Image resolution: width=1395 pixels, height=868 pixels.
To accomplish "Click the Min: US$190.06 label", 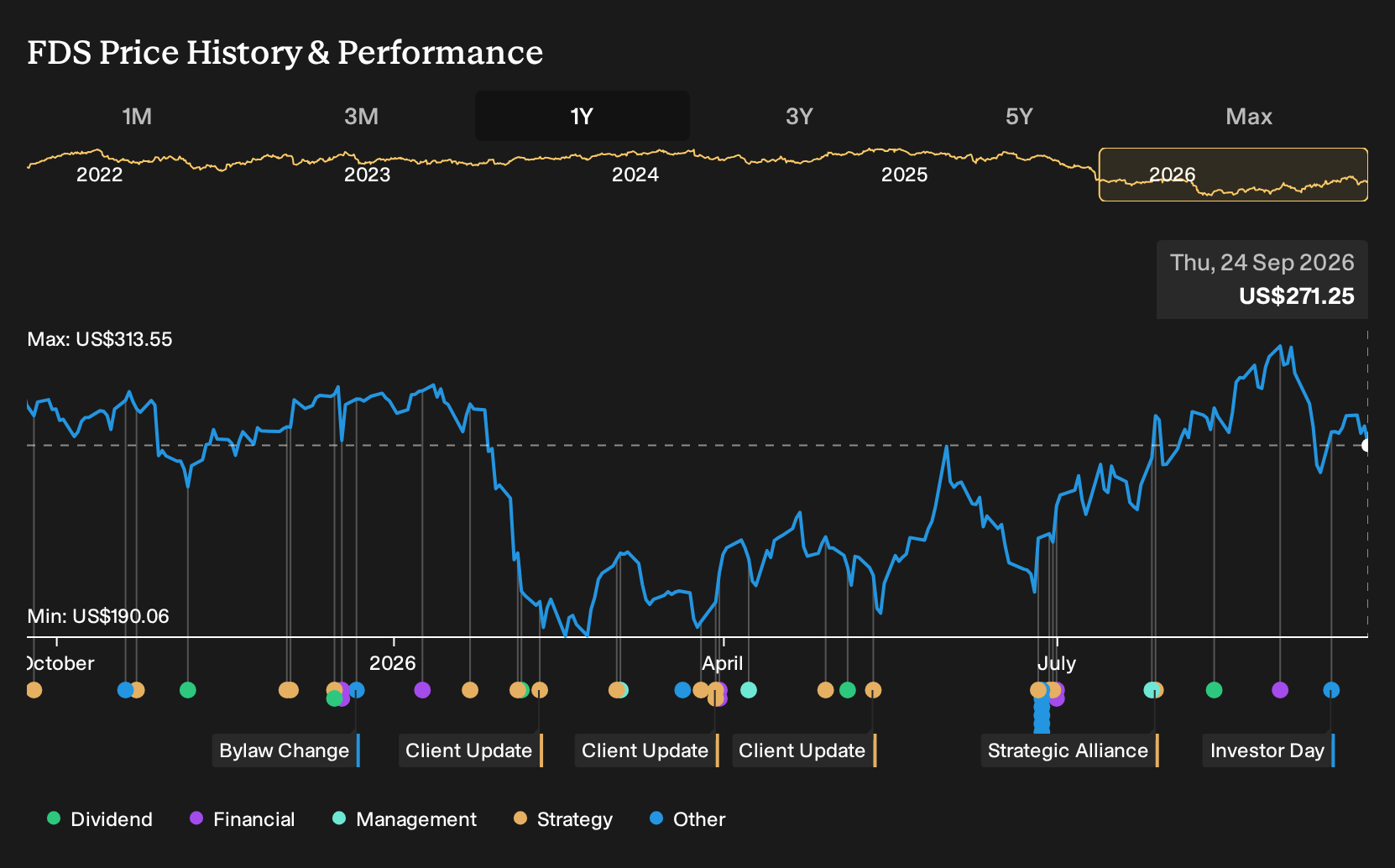I will click(x=98, y=616).
